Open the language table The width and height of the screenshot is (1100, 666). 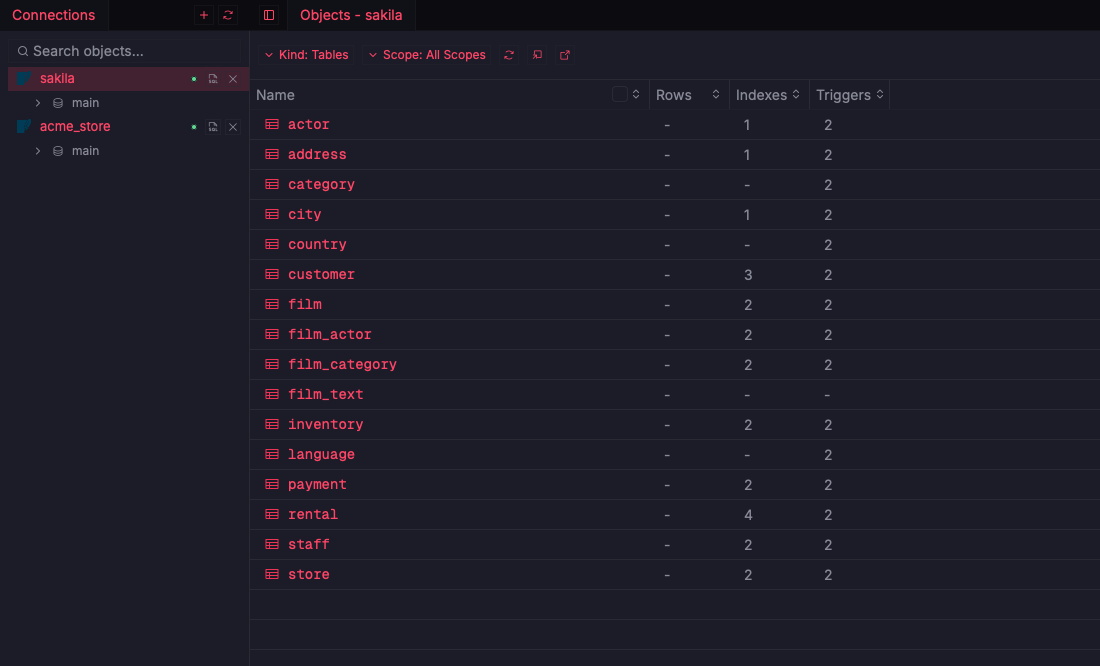point(321,455)
